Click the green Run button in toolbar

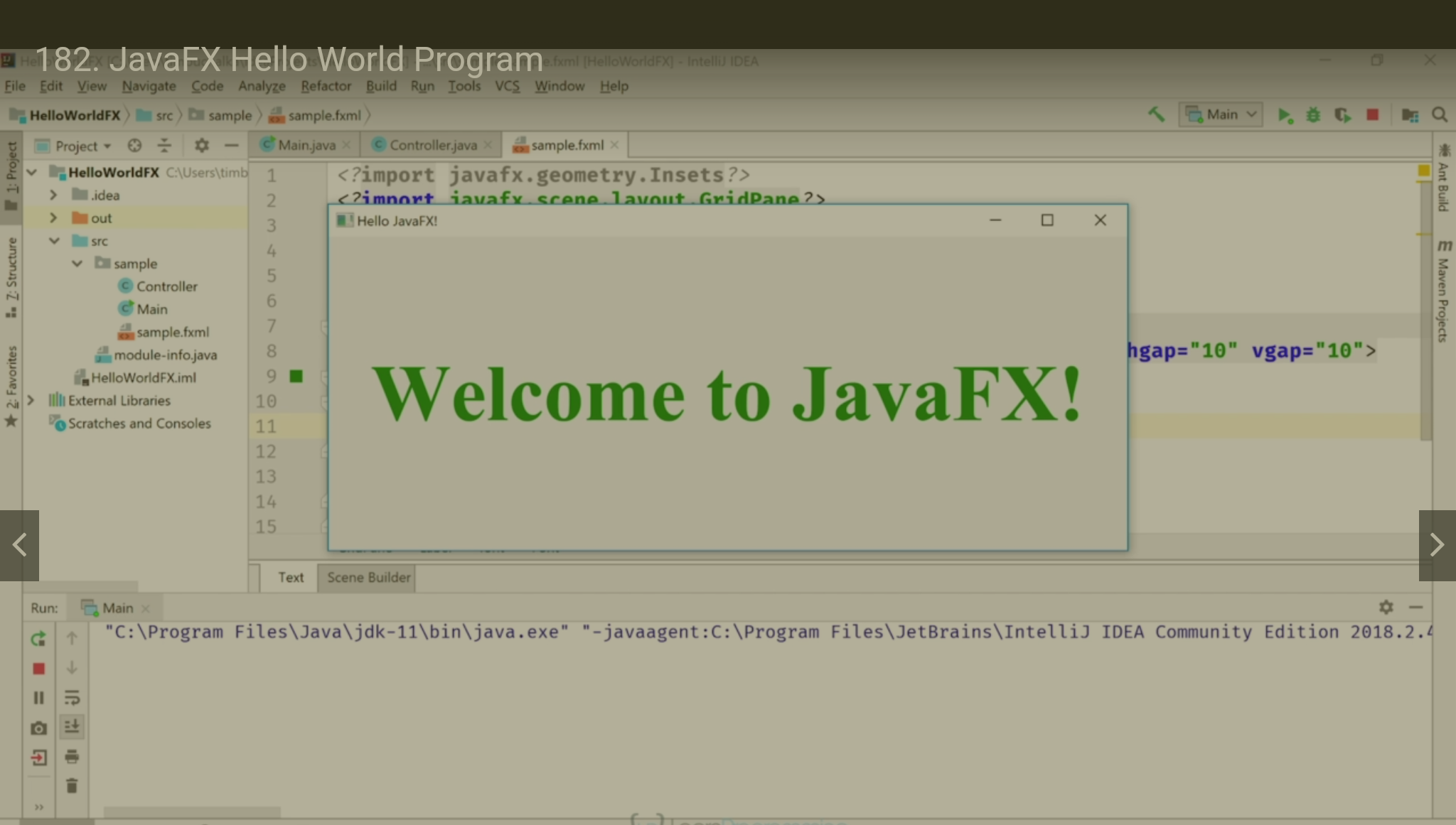[x=1284, y=115]
